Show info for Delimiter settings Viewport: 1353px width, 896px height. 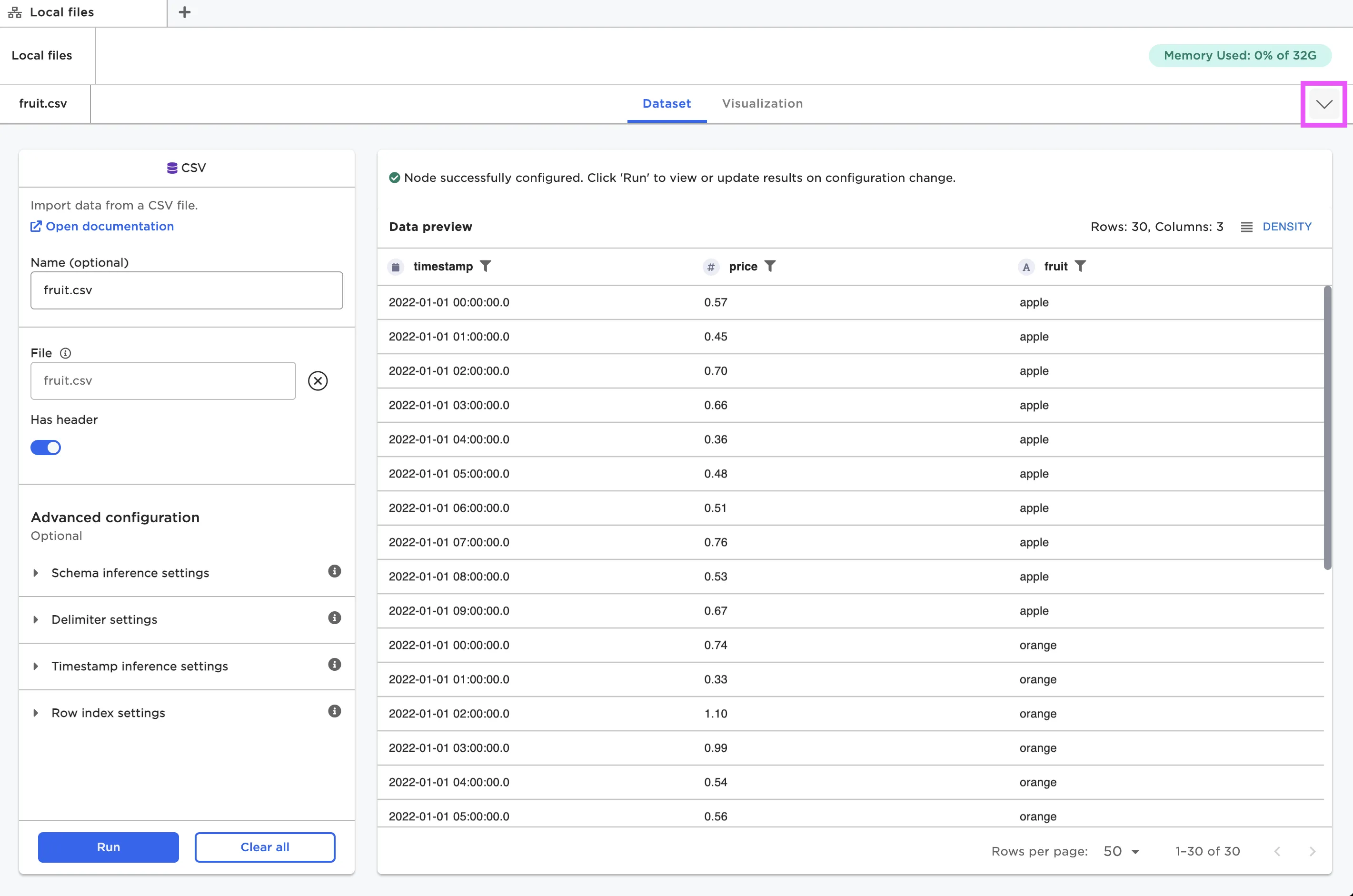coord(334,618)
